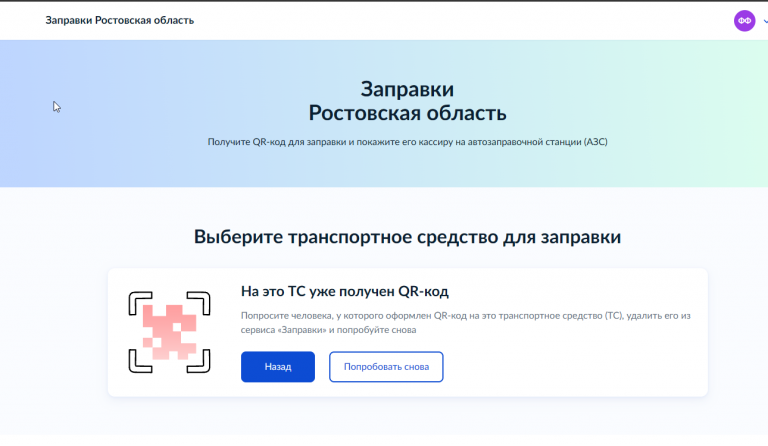This screenshot has width=768, height=446.
Task: Click the crossed-out QR-code illustration
Action: pos(169,332)
